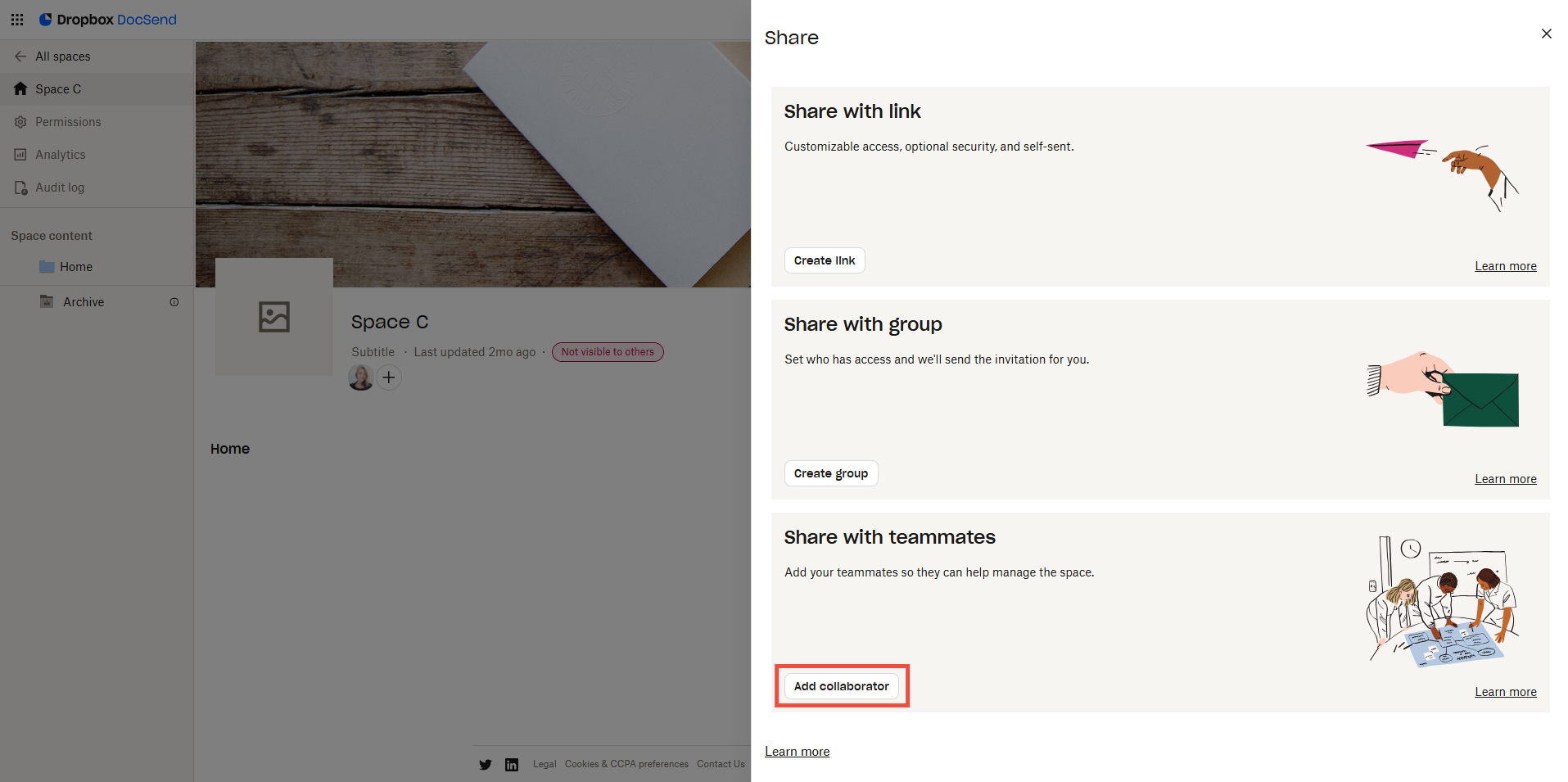Open Analytics in the sidebar

coord(60,155)
